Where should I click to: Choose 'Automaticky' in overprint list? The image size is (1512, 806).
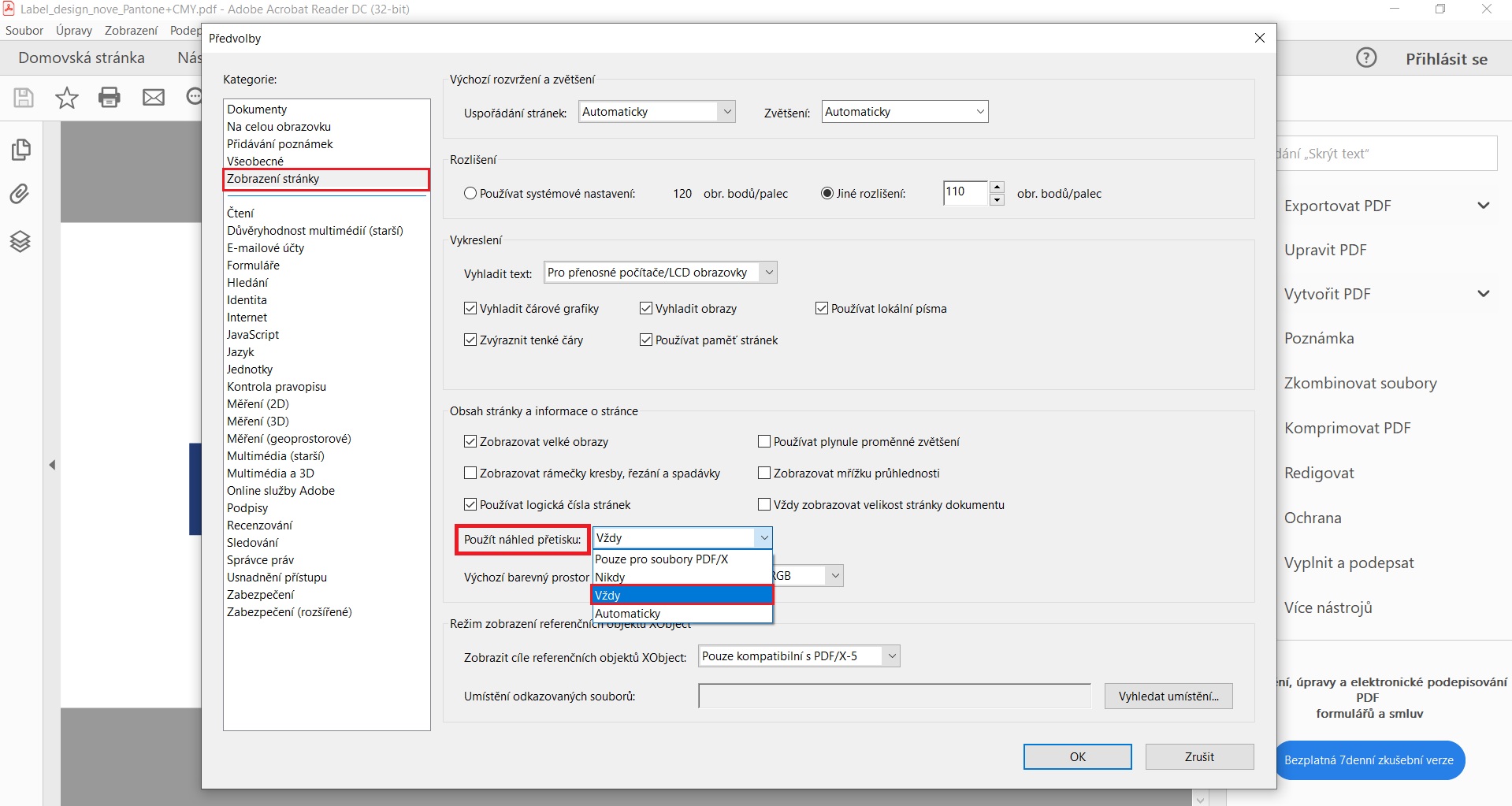tap(682, 614)
